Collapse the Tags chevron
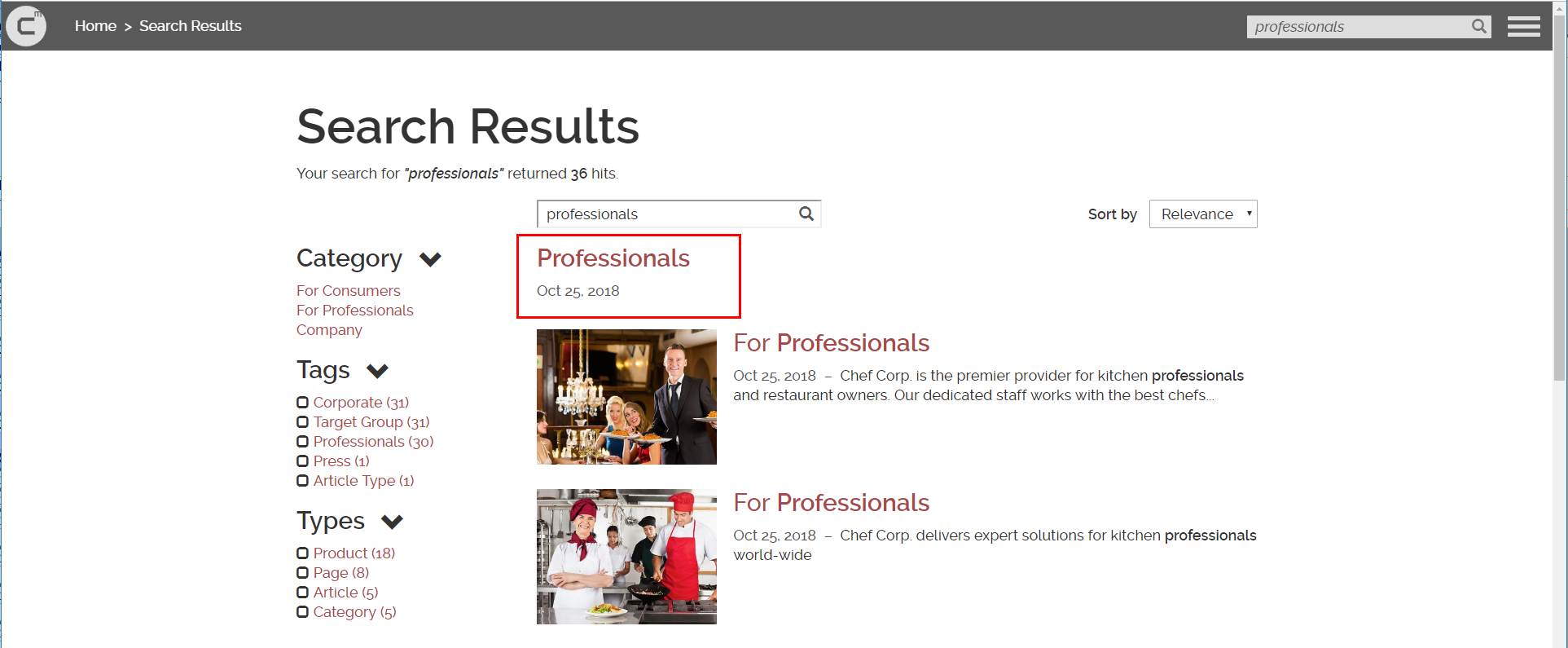The image size is (1568, 648). click(x=377, y=371)
